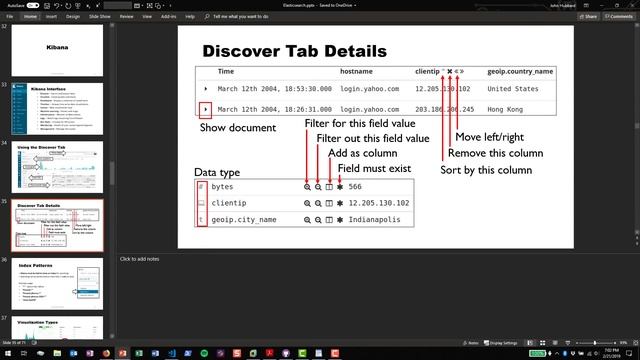The image size is (640, 360).
Task: Click the move column right chevron
Action: coord(462,71)
